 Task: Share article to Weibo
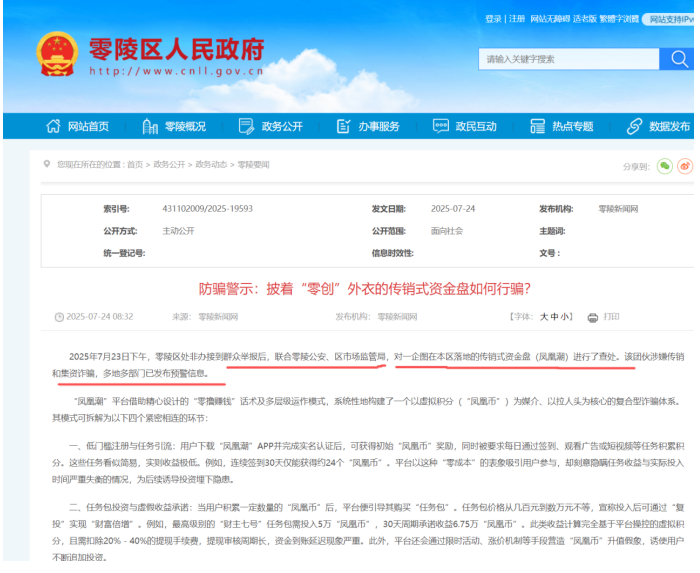[685, 166]
